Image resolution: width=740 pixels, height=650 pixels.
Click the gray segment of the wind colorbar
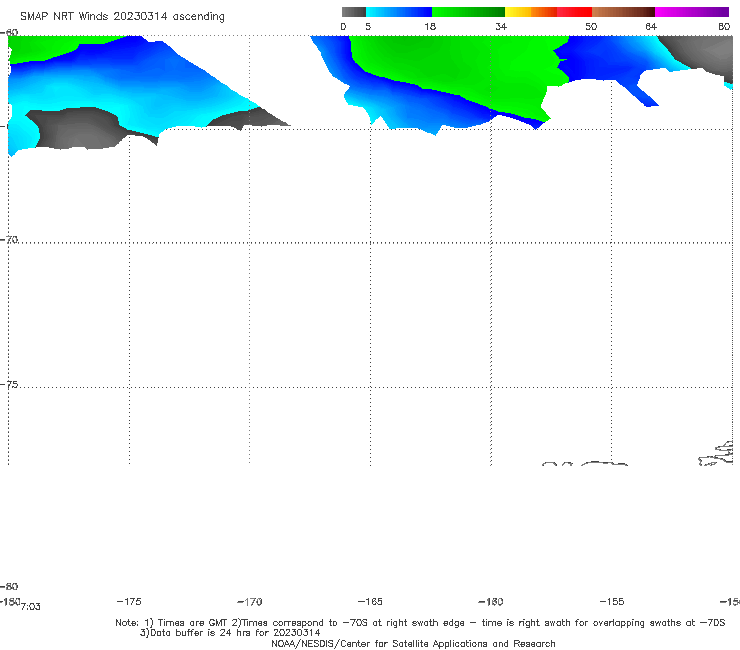point(353,12)
